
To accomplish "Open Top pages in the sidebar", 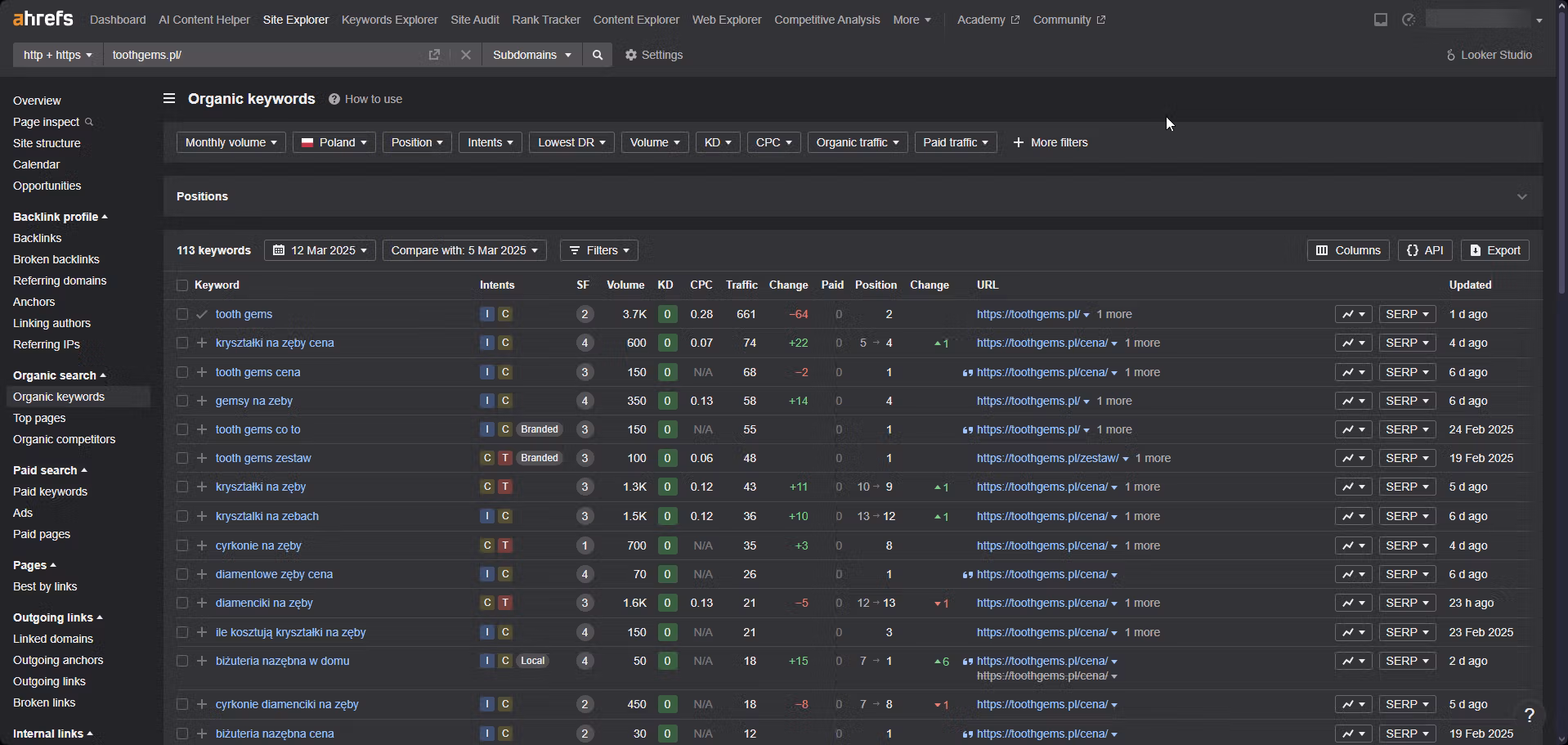I will 39,418.
